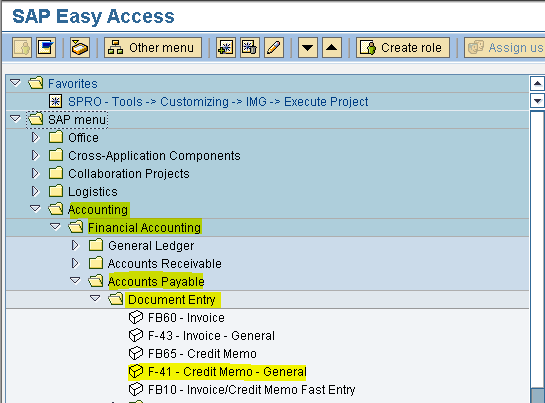Screen dimensions: 545x403
Task: Click the Favorites folder icon
Action: click(x=35, y=83)
